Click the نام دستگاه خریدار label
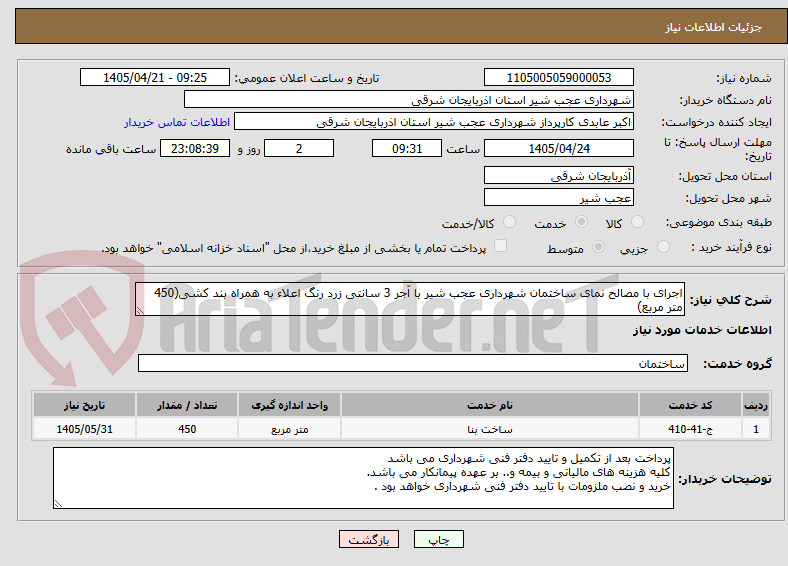This screenshot has width=788, height=566. (726, 100)
